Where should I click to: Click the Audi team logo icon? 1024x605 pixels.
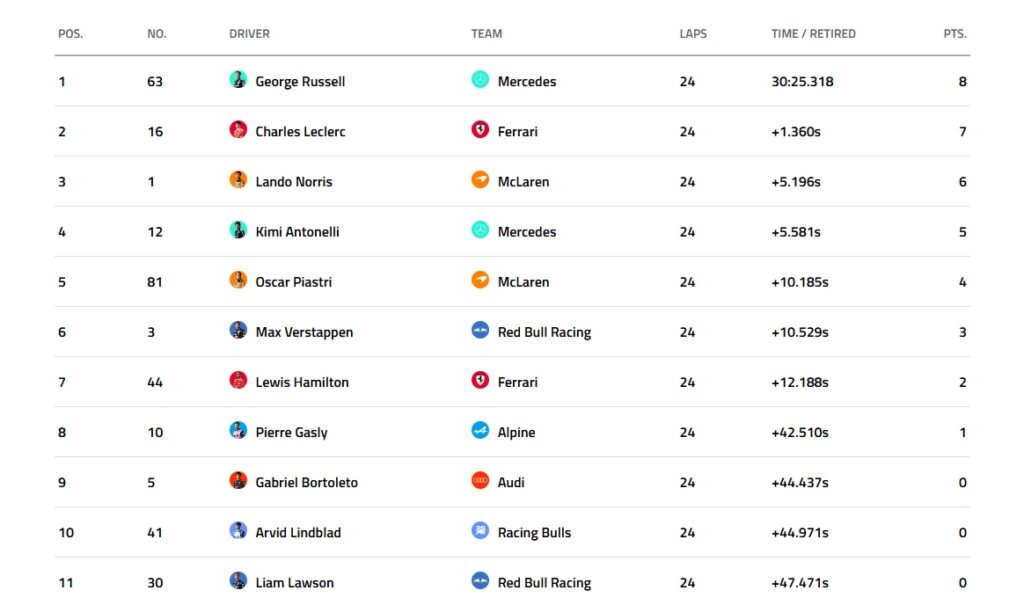tap(480, 480)
